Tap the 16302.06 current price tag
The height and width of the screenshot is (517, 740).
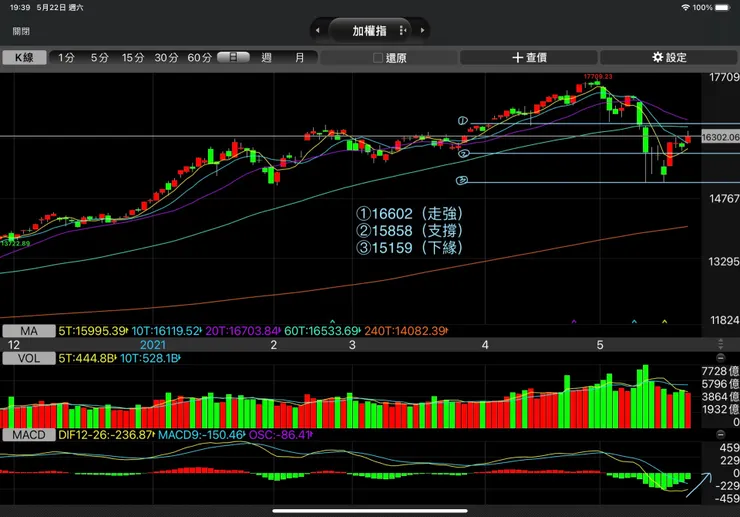(720, 137)
